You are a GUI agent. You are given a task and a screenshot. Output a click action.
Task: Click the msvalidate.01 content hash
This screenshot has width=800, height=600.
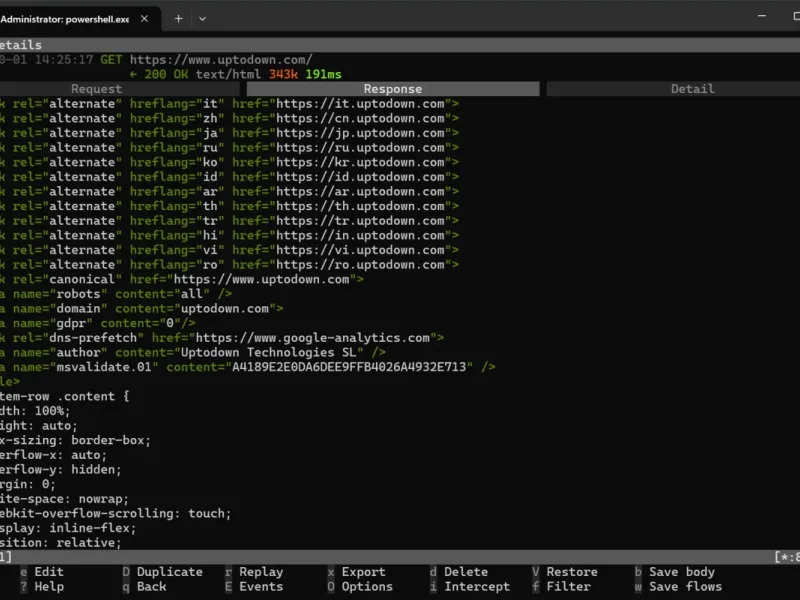click(349, 367)
